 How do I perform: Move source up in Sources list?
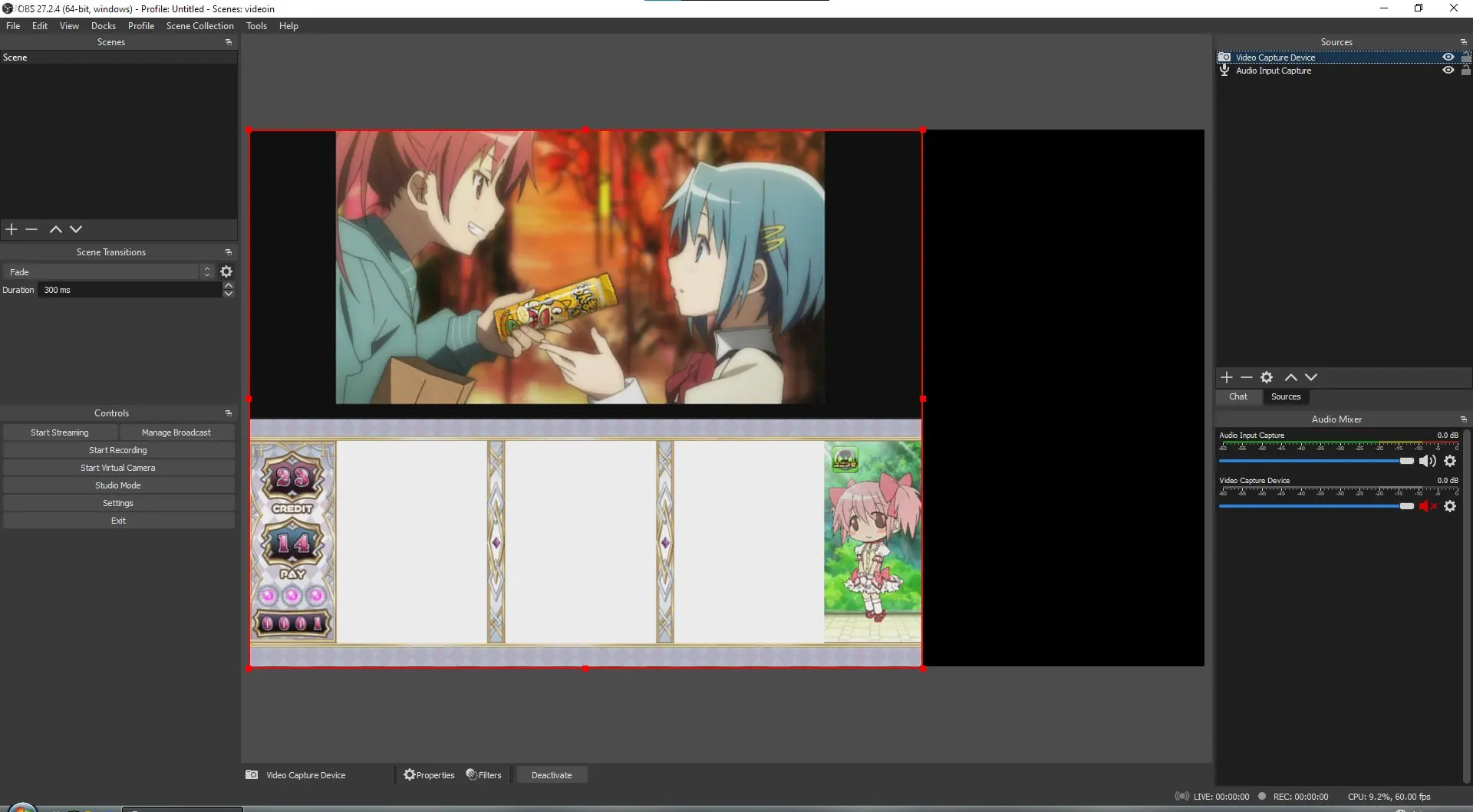click(1291, 377)
